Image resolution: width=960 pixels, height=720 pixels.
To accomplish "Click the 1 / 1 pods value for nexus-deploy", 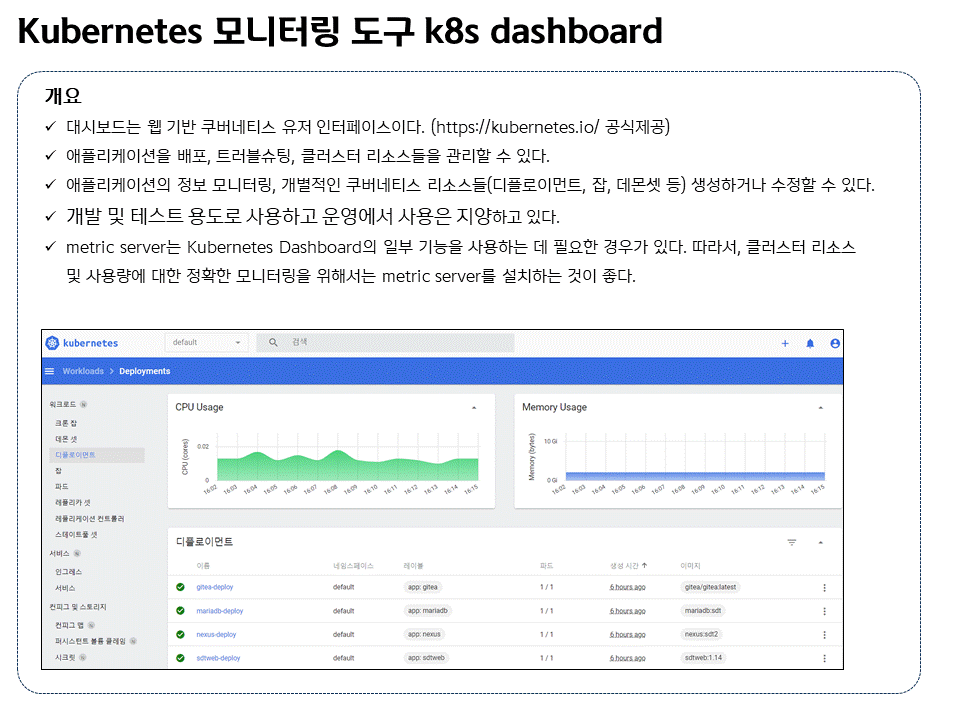I will pos(547,634).
